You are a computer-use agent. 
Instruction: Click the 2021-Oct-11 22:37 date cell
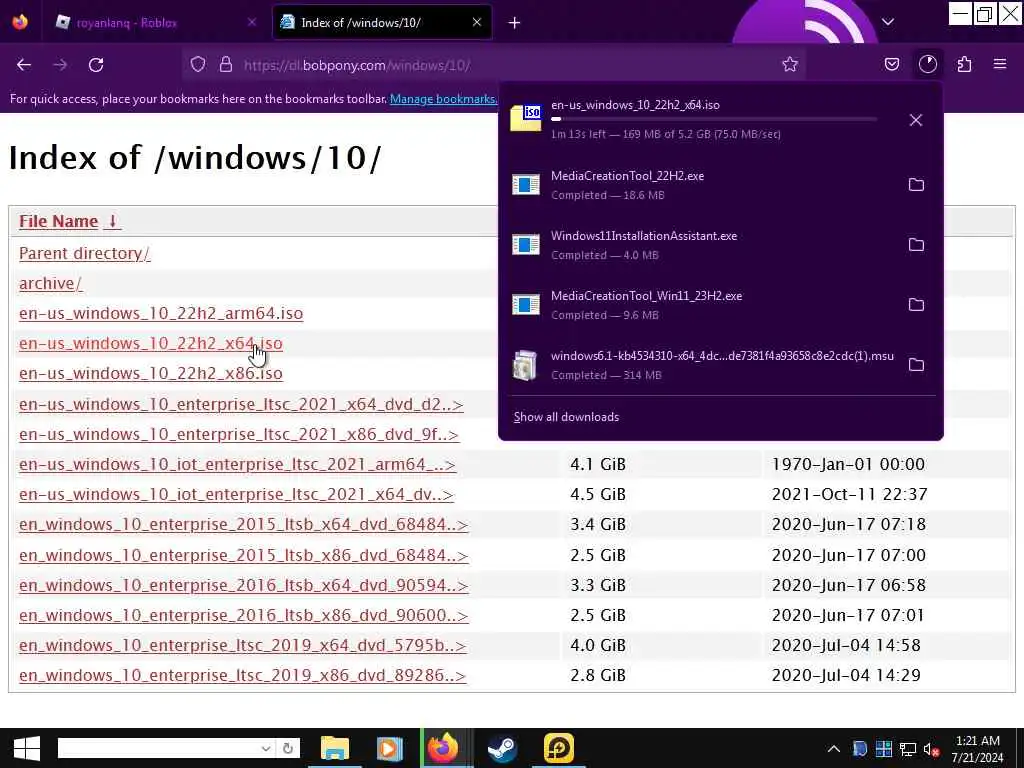tap(849, 494)
